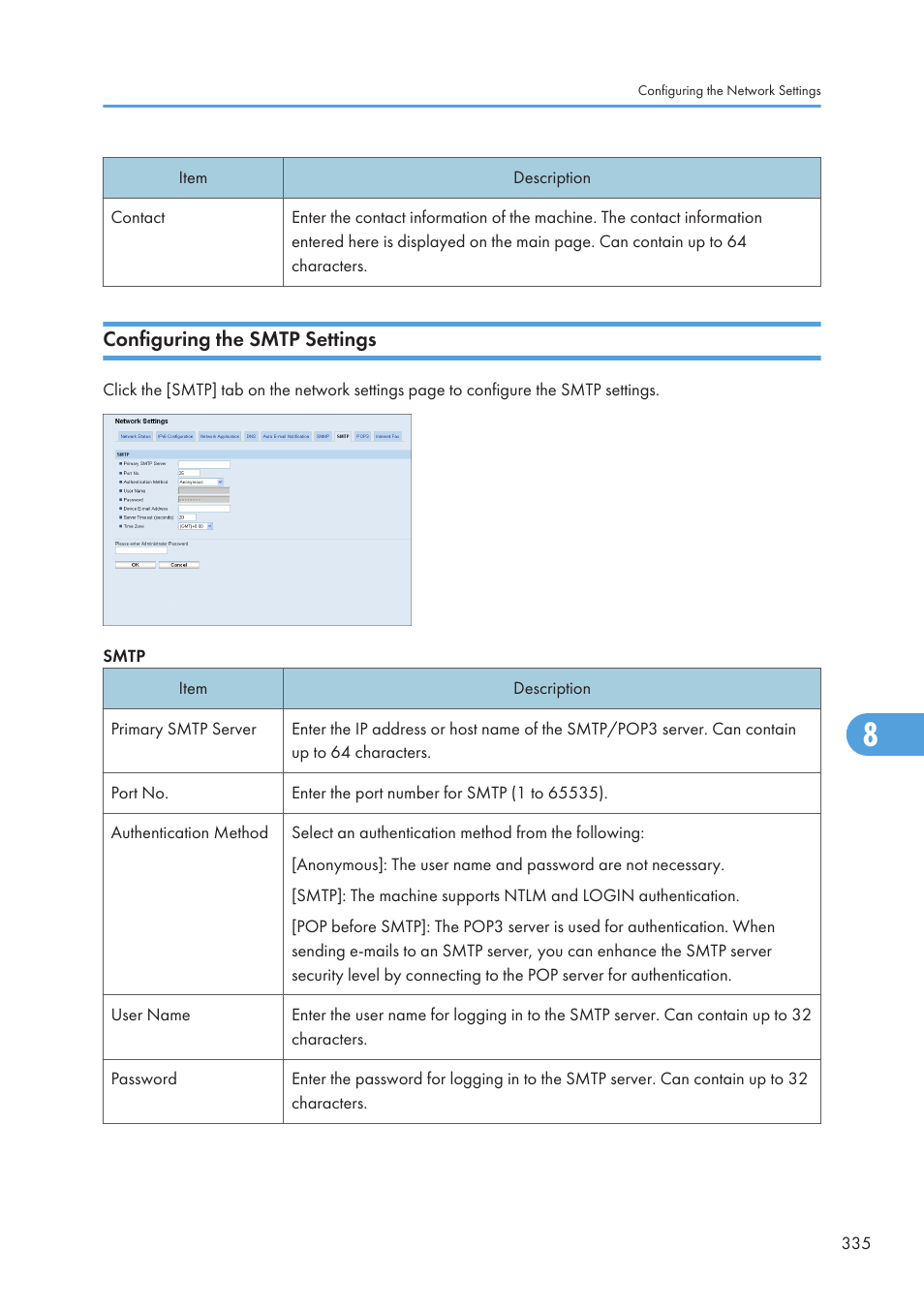Click the chapter 8 side tab
Screen dimensions: 924x1312
click(x=884, y=734)
